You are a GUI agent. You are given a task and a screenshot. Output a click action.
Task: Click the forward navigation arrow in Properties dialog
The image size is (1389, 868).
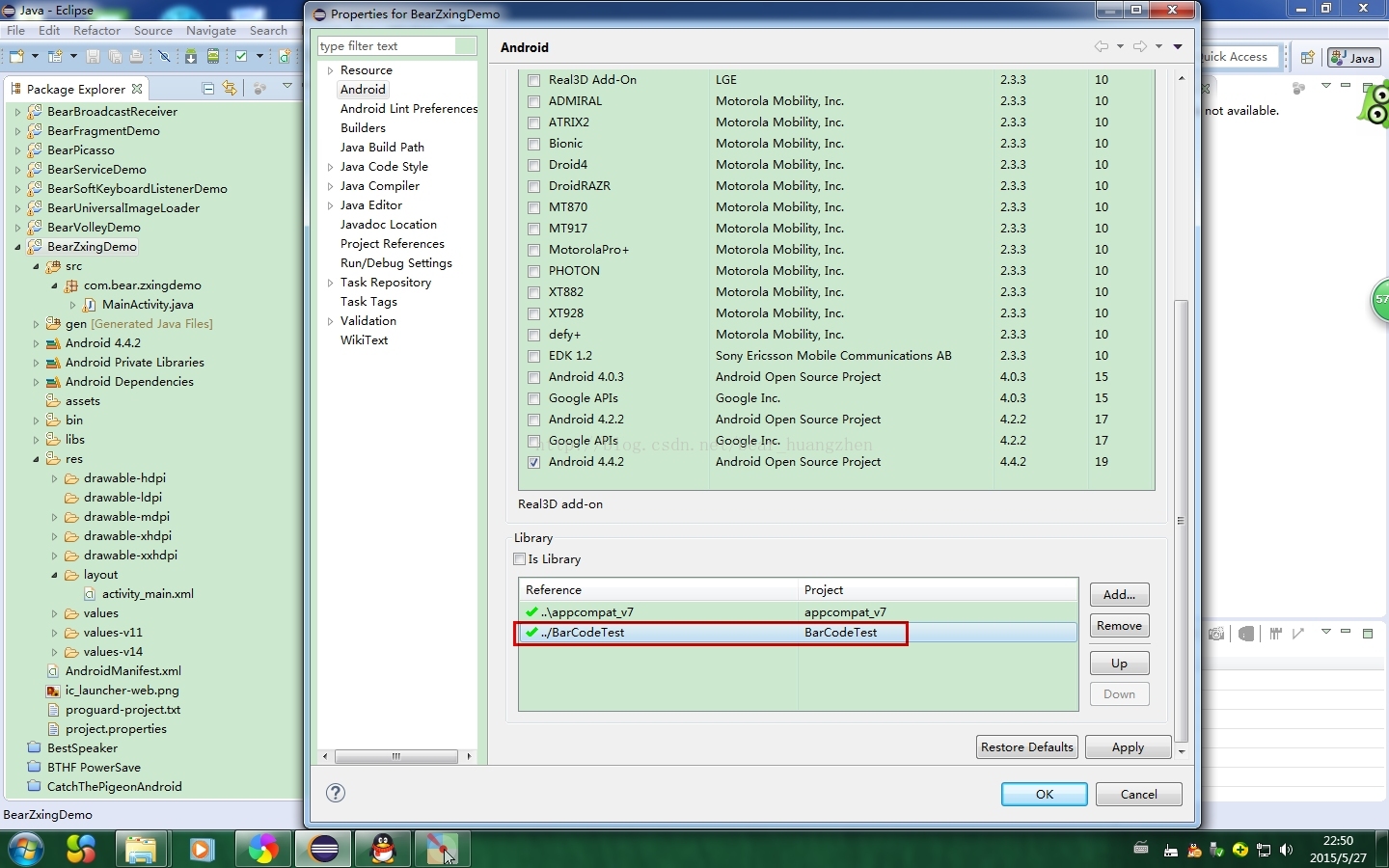click(x=1140, y=46)
